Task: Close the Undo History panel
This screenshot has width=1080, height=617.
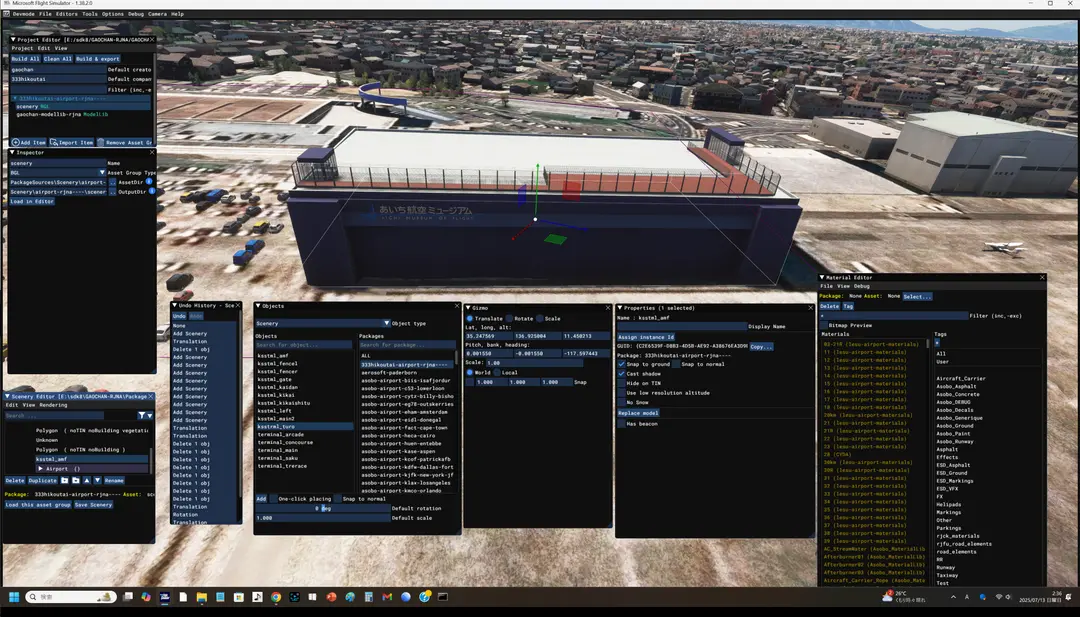Action: coord(238,305)
